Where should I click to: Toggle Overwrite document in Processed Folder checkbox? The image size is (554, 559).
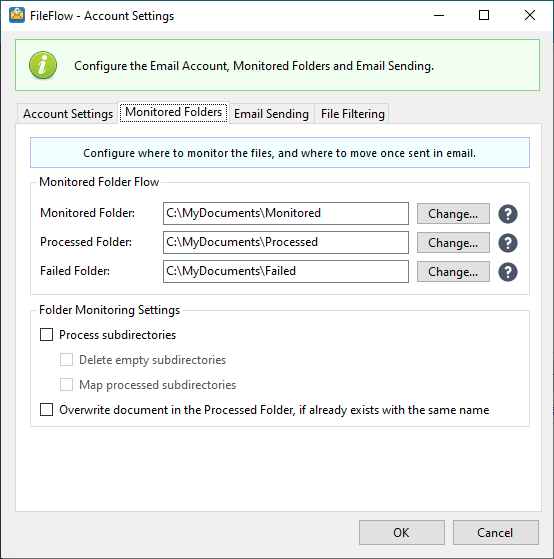tap(46, 410)
